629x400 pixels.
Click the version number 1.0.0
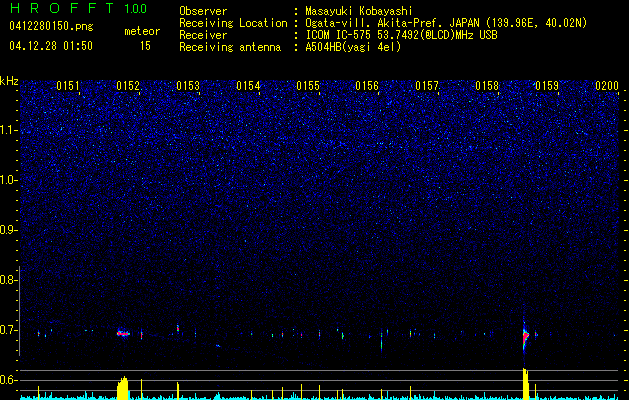coord(135,9)
